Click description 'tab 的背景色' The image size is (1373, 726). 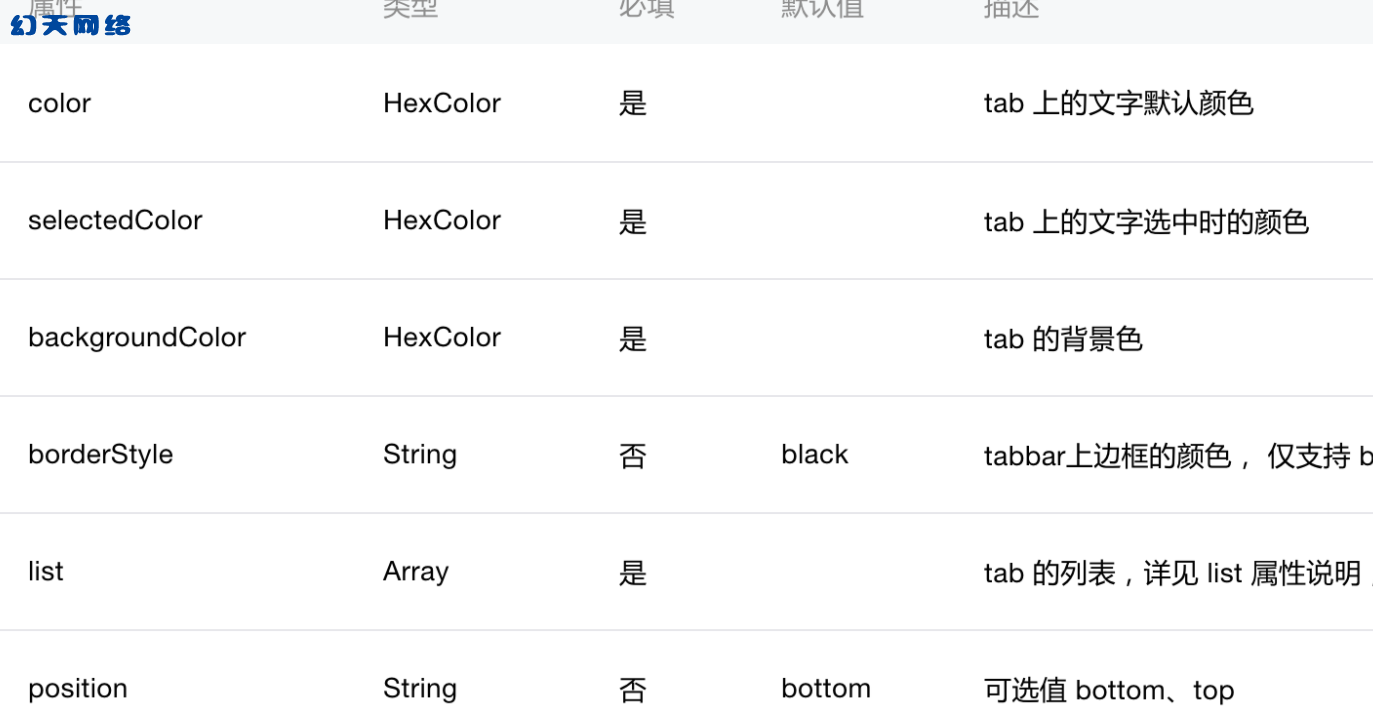tap(1063, 339)
